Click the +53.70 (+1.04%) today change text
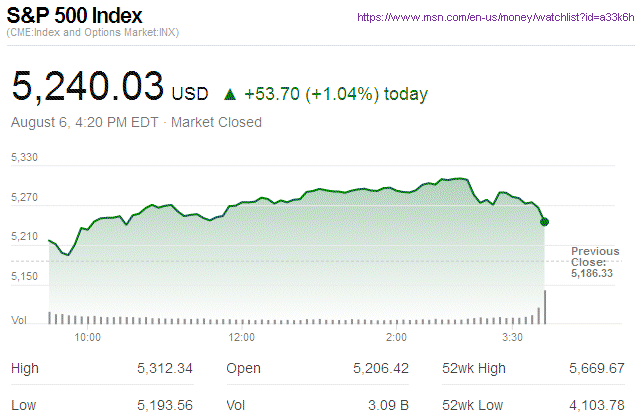 [337, 95]
